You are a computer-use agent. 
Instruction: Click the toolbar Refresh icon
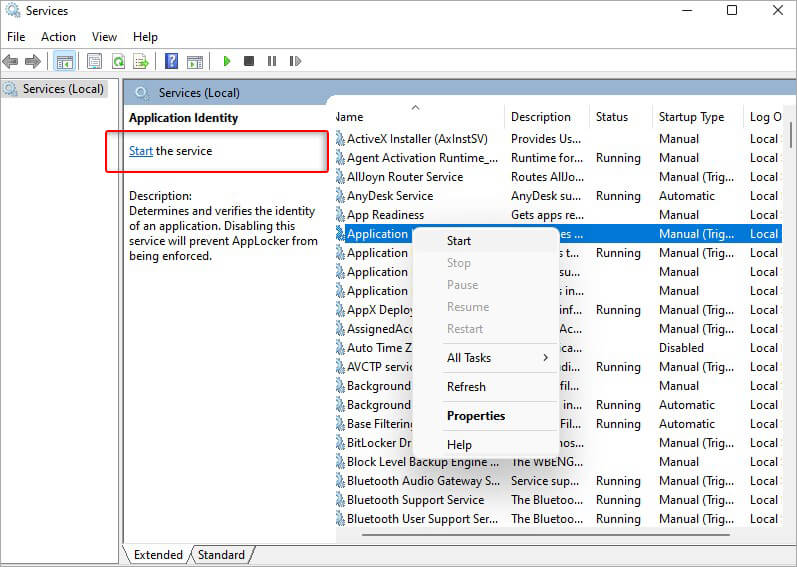point(118,61)
